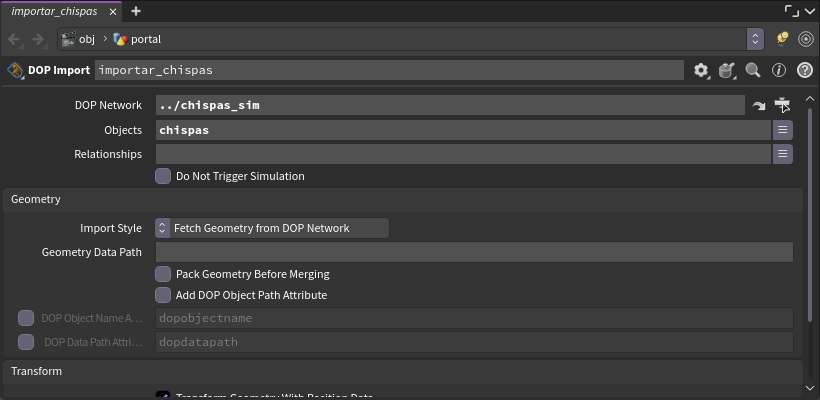Close the importar_chispas tab
Viewport: 820px width, 400px height.
(113, 12)
